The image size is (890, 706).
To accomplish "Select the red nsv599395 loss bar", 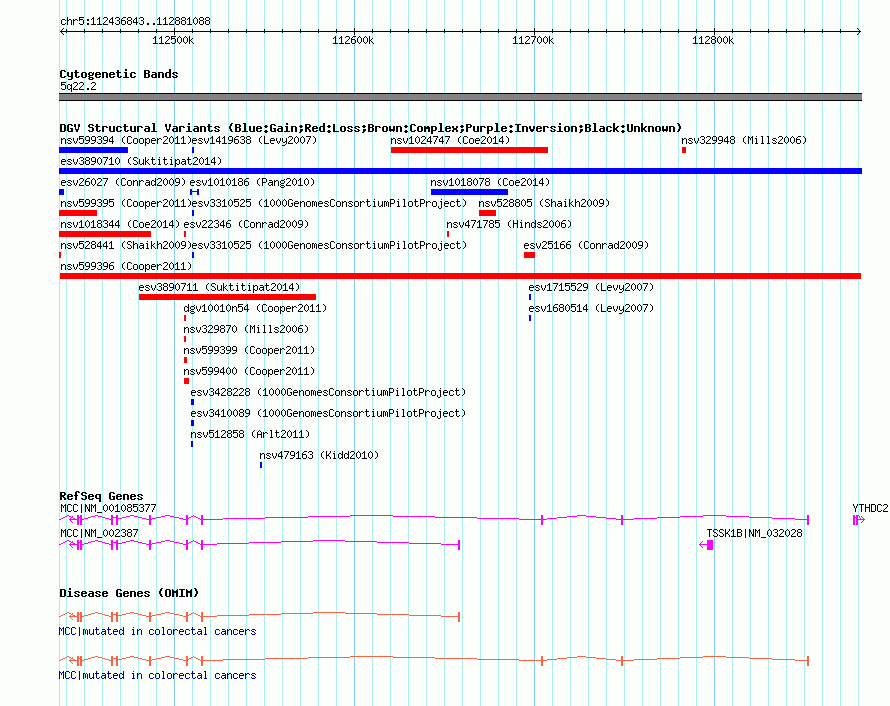I will click(78, 213).
